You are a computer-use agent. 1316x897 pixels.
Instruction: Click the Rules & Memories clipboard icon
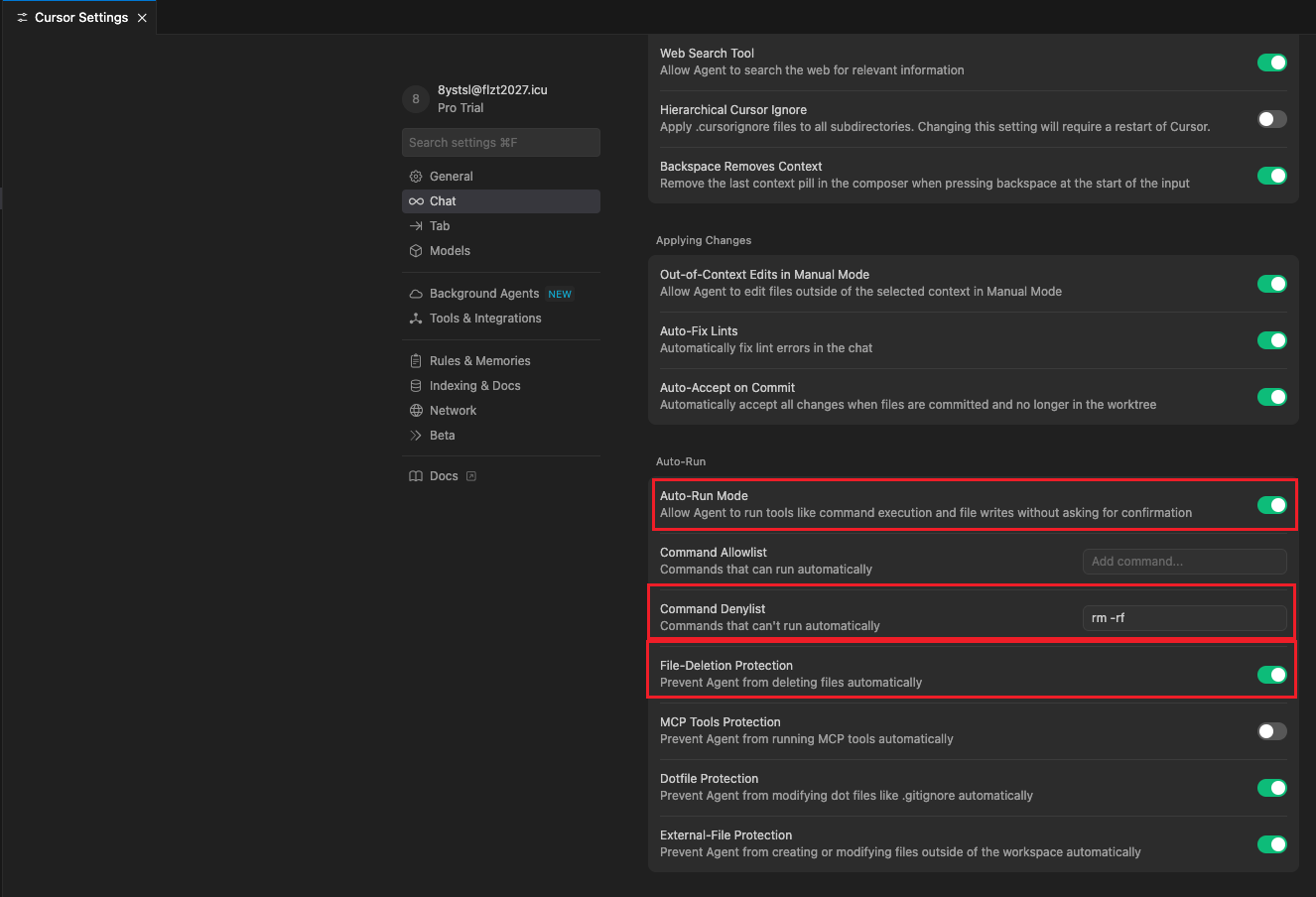416,361
